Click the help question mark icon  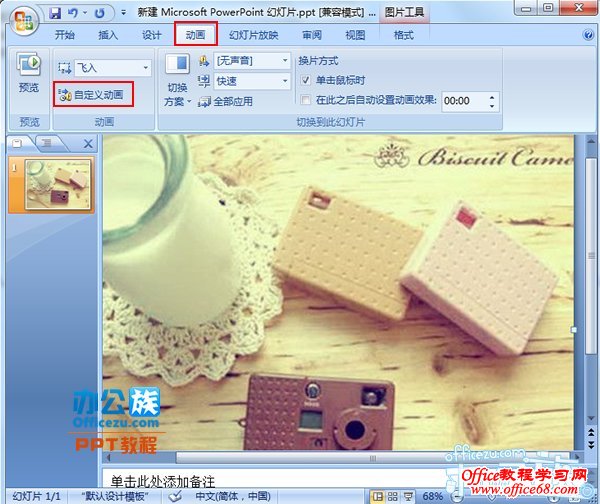(x=588, y=35)
